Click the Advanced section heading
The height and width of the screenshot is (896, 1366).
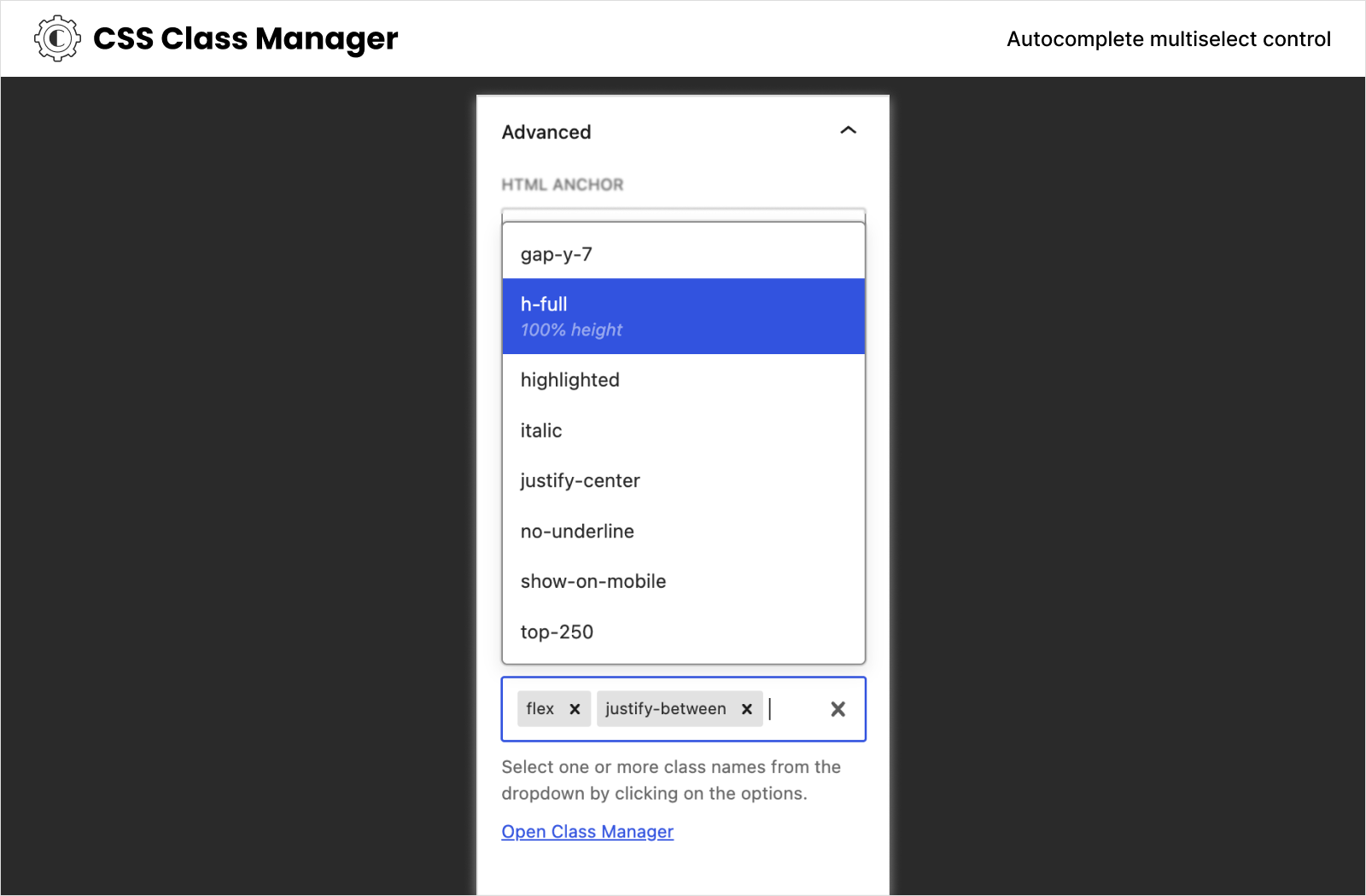[x=546, y=131]
